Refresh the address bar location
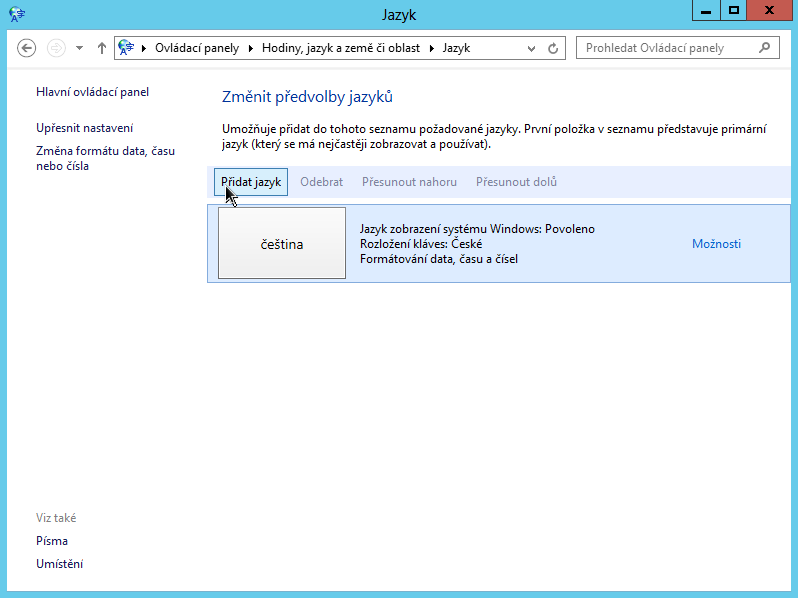This screenshot has height=598, width=798. (x=555, y=48)
